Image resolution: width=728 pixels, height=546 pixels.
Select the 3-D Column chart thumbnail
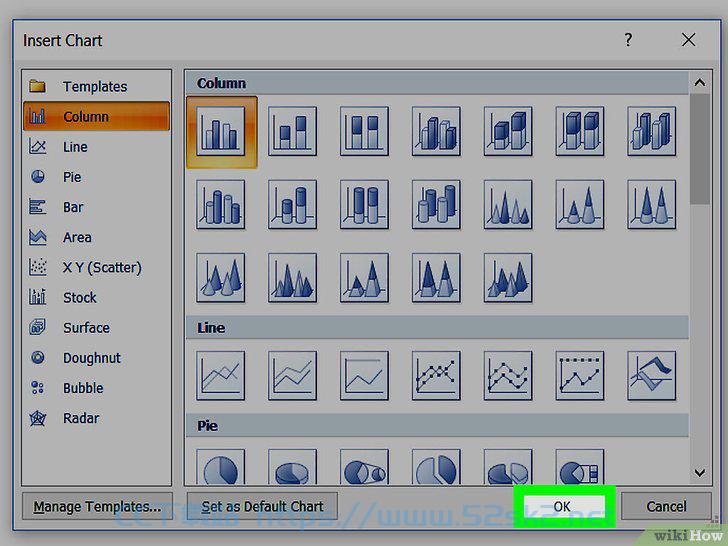(651, 131)
